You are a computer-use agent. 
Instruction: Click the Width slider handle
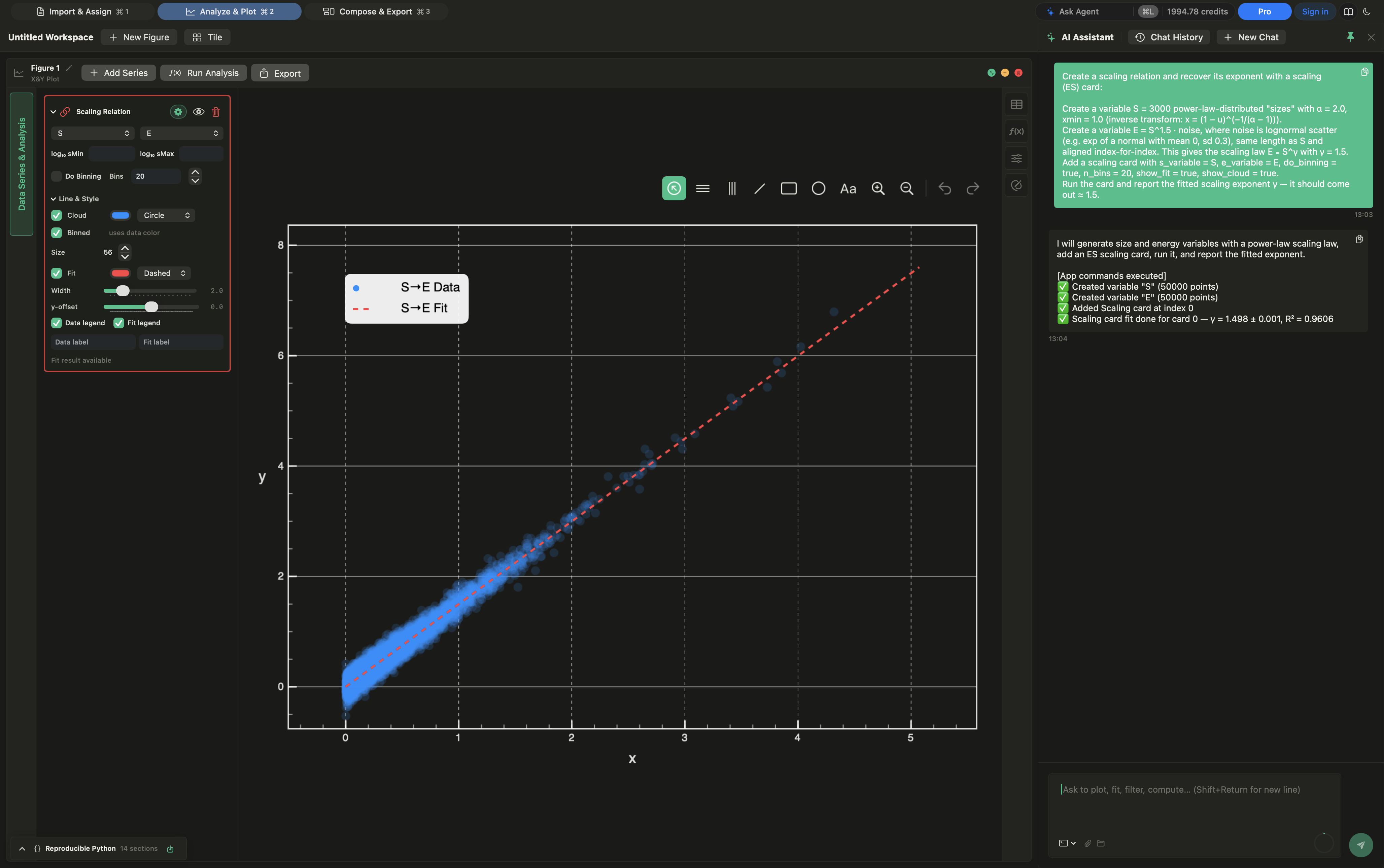click(123, 290)
